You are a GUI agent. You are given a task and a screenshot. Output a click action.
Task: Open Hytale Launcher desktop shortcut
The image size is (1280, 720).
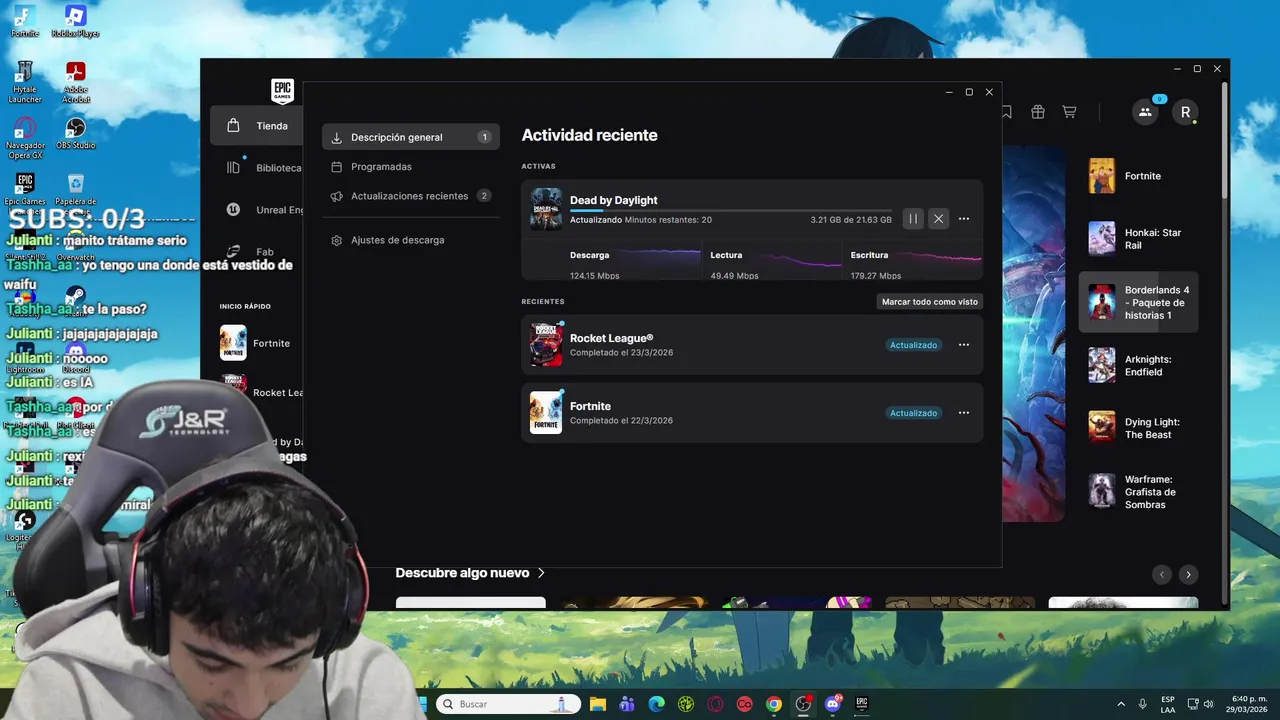25,82
